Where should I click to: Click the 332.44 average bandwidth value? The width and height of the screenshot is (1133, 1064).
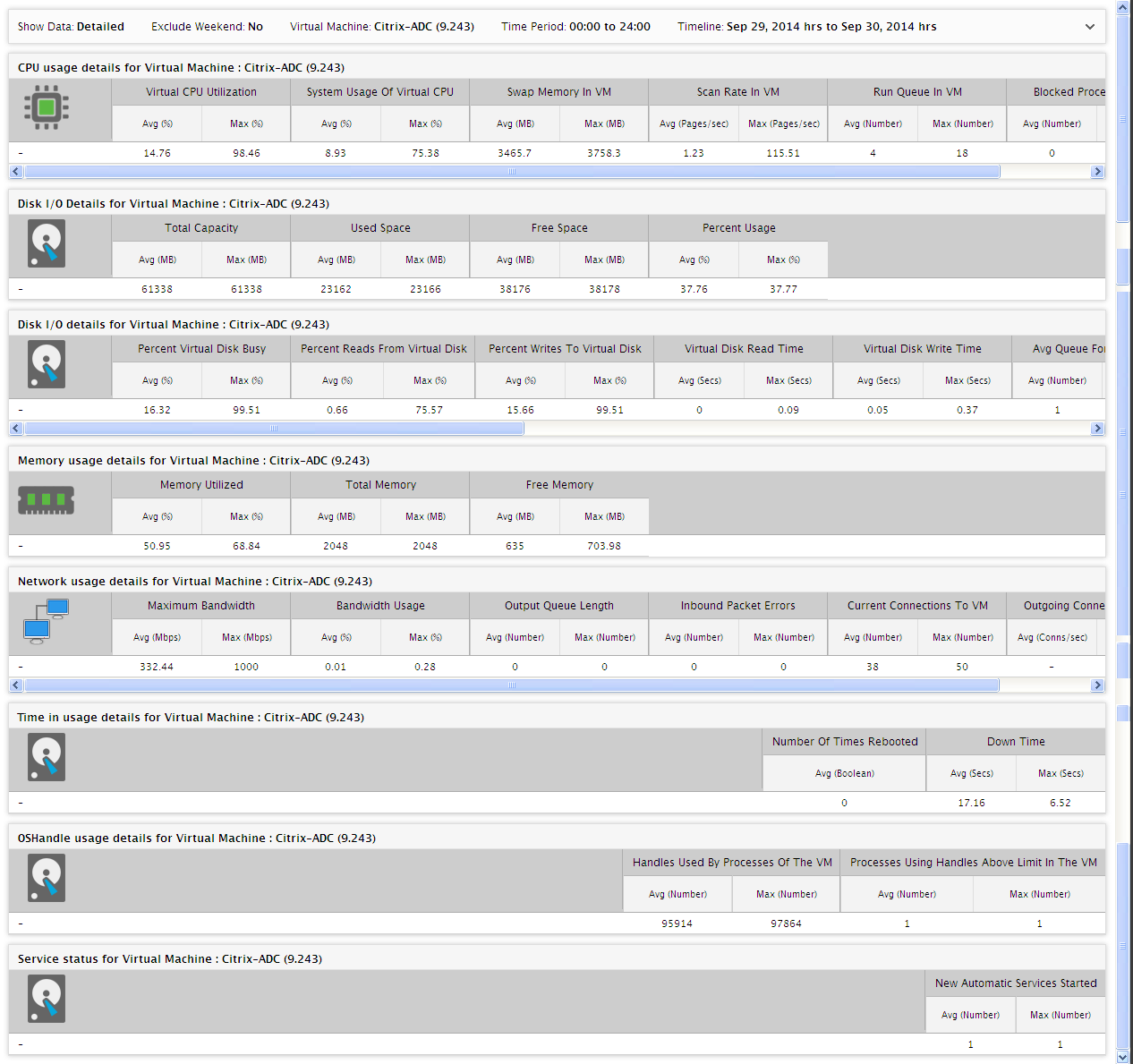[157, 667]
